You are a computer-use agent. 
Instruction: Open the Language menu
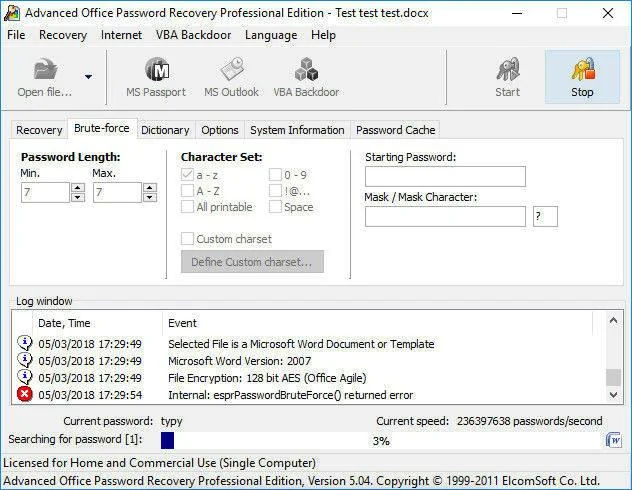(271, 35)
